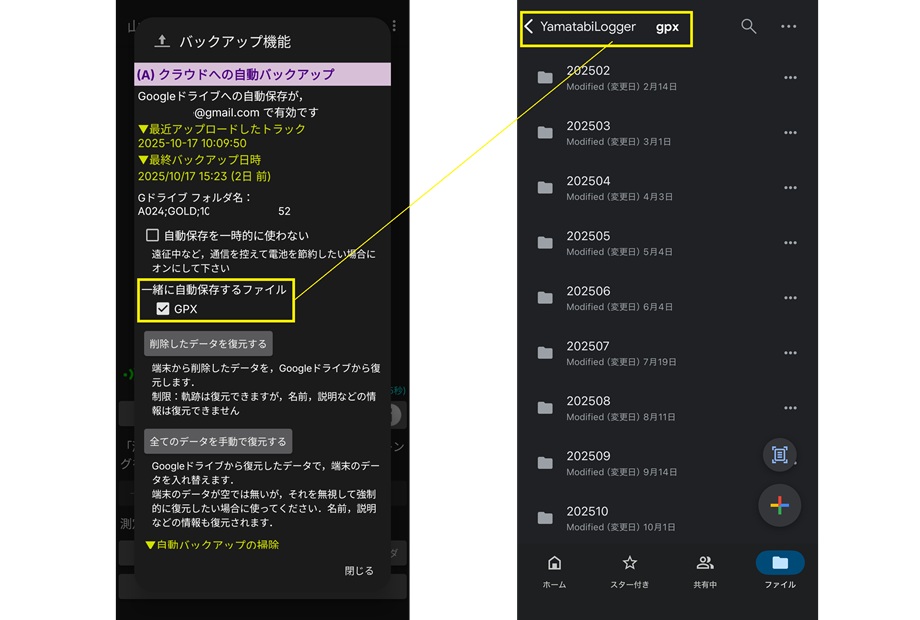The height and width of the screenshot is (620, 920).
Task: Open more options for folder 202505
Action: (x=790, y=243)
